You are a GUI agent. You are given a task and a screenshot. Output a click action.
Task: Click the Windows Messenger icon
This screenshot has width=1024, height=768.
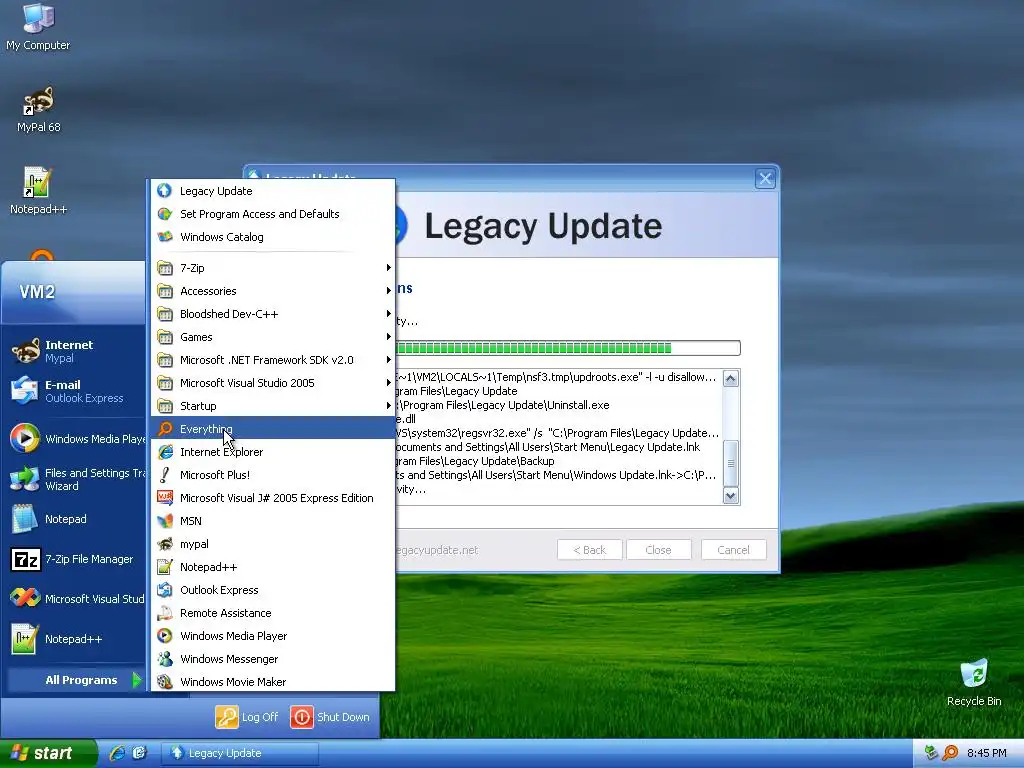point(165,658)
